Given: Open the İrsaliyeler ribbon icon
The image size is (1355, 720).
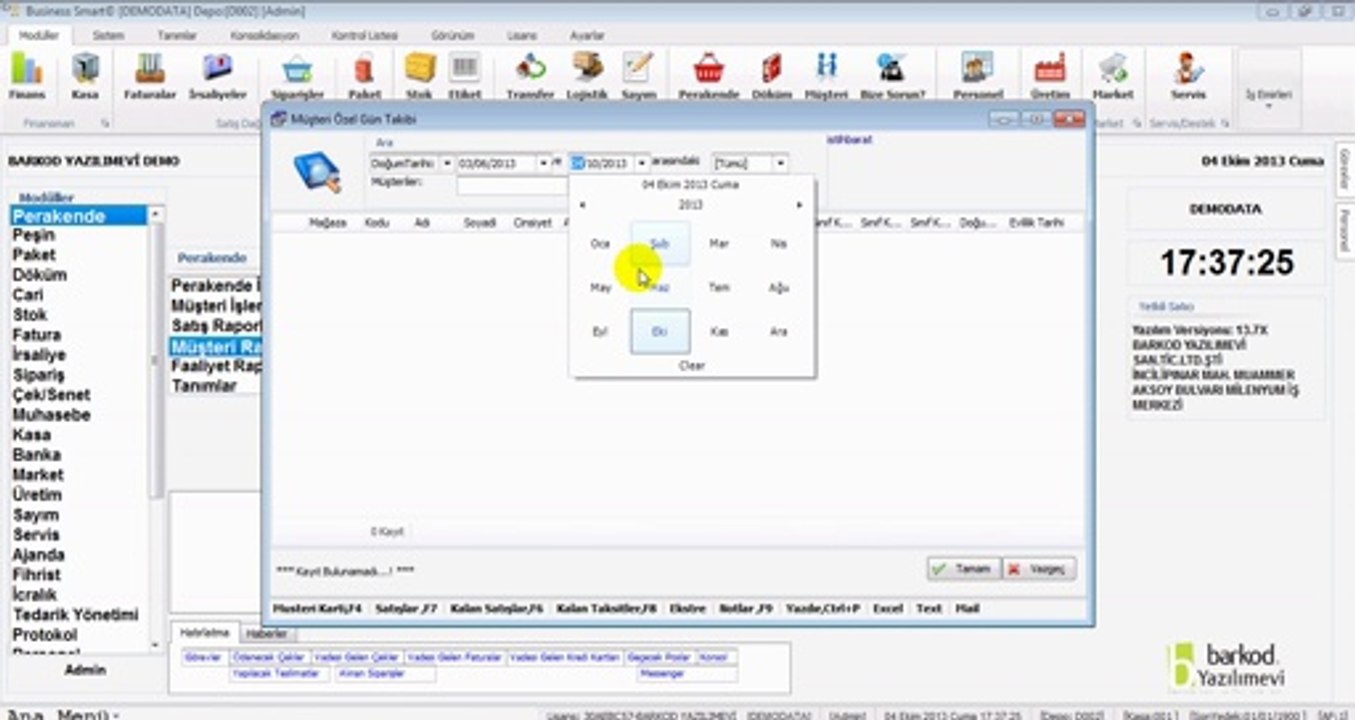Looking at the screenshot, I should click(217, 75).
